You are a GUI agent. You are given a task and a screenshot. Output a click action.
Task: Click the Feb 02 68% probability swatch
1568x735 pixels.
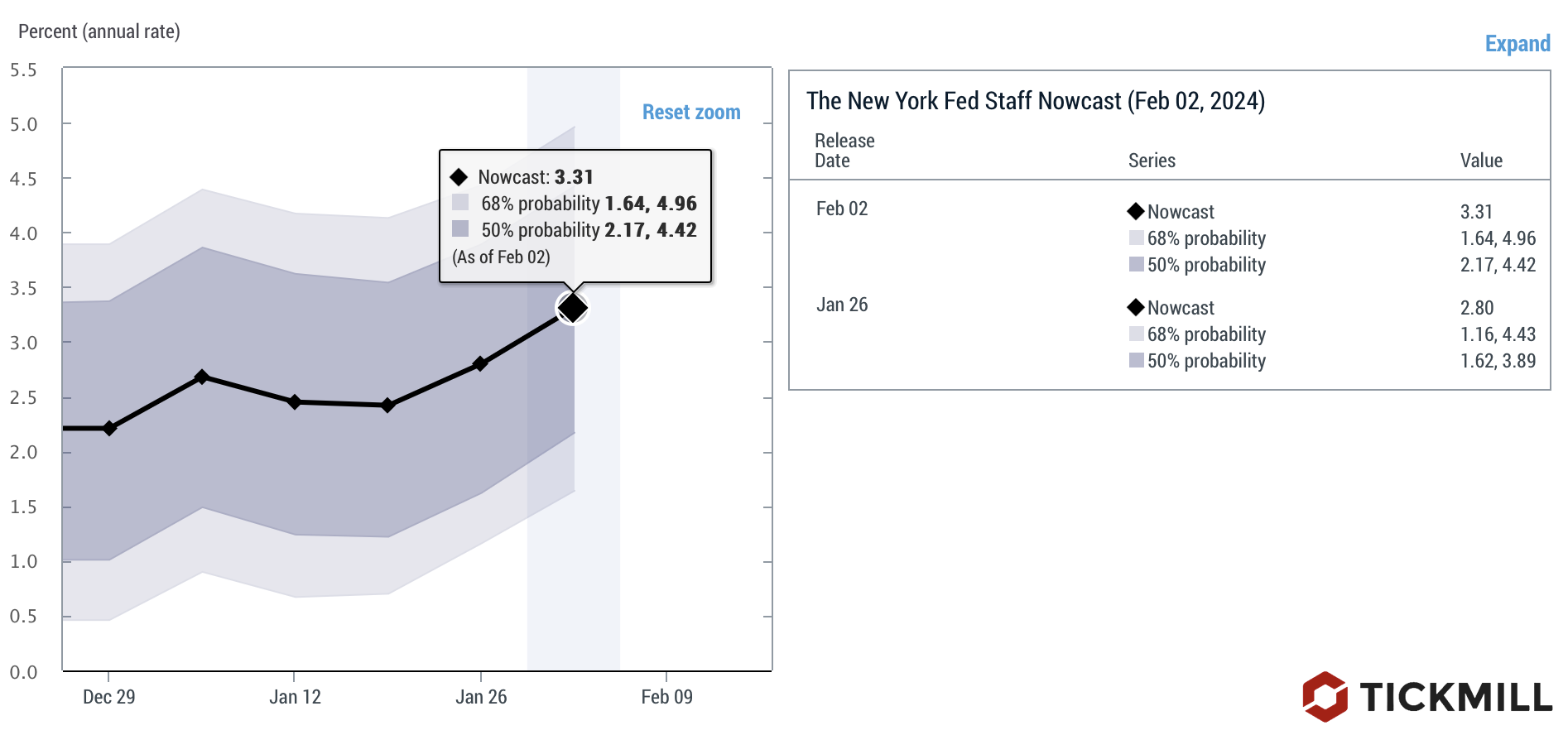point(1137,238)
